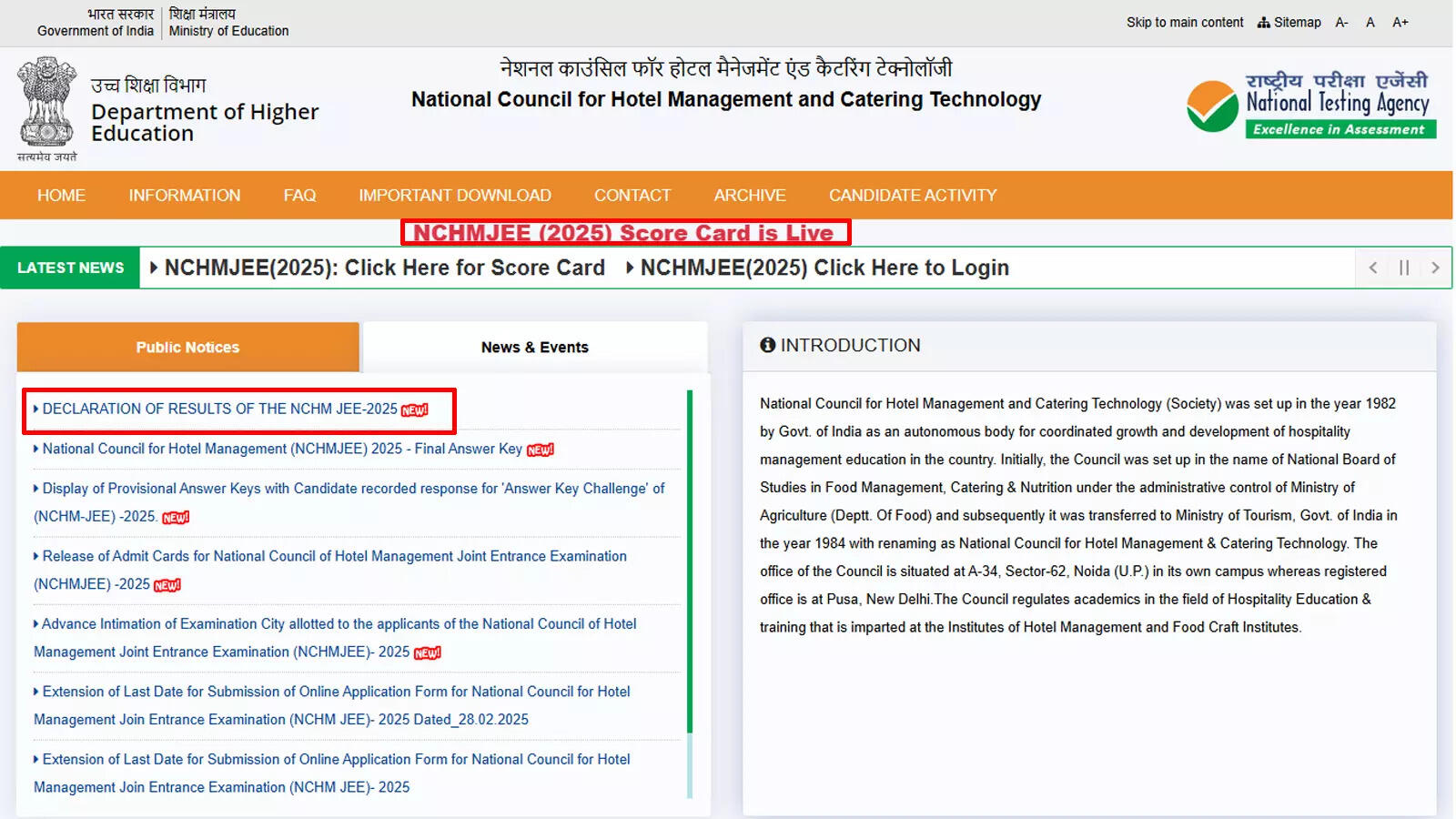Click the Skip to main content link
The height and width of the screenshot is (819, 1456).
1185,22
